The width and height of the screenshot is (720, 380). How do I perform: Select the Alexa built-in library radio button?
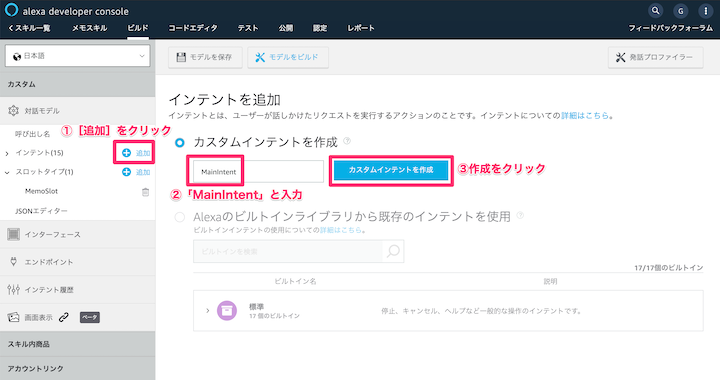(180, 217)
